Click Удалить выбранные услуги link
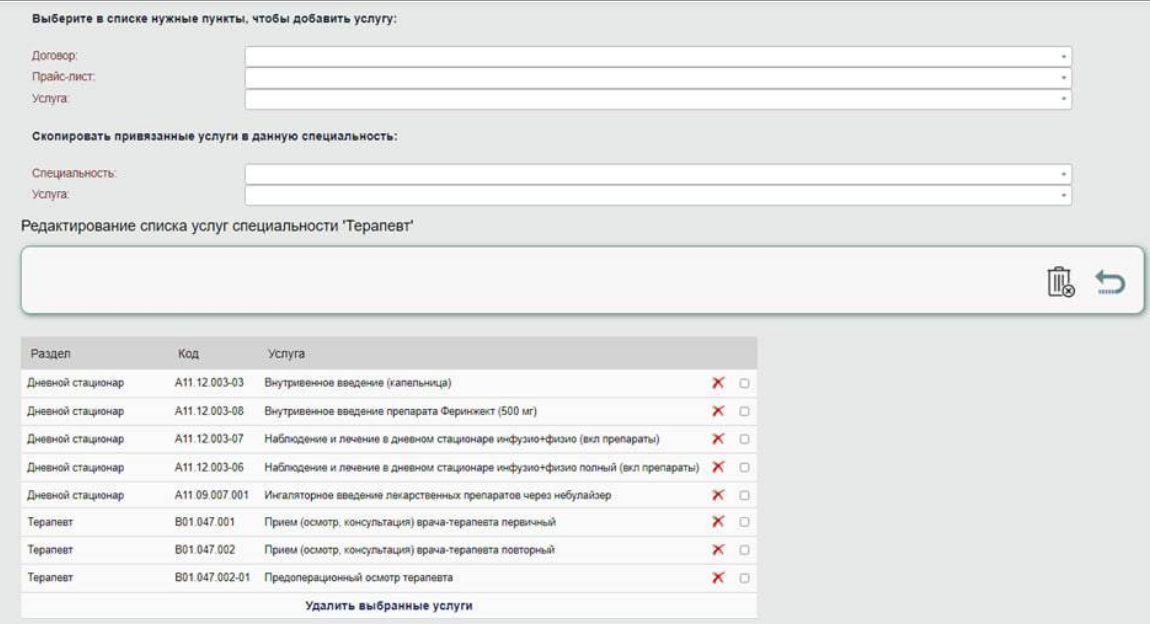Image resolution: width=1150 pixels, height=624 pixels. [x=389, y=606]
